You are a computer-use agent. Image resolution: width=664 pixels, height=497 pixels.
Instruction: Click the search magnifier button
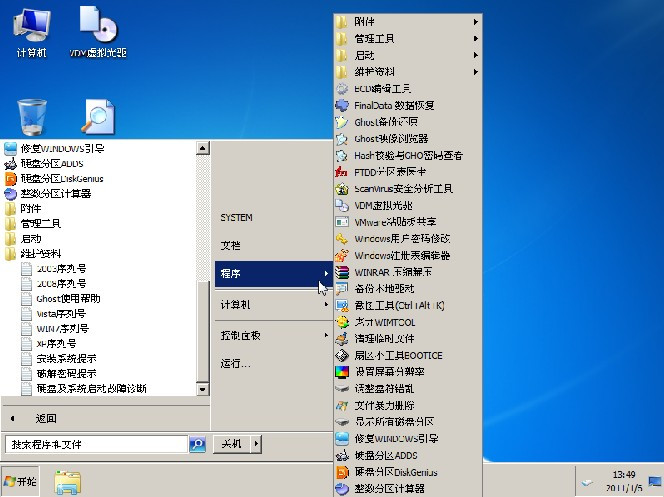click(x=197, y=444)
